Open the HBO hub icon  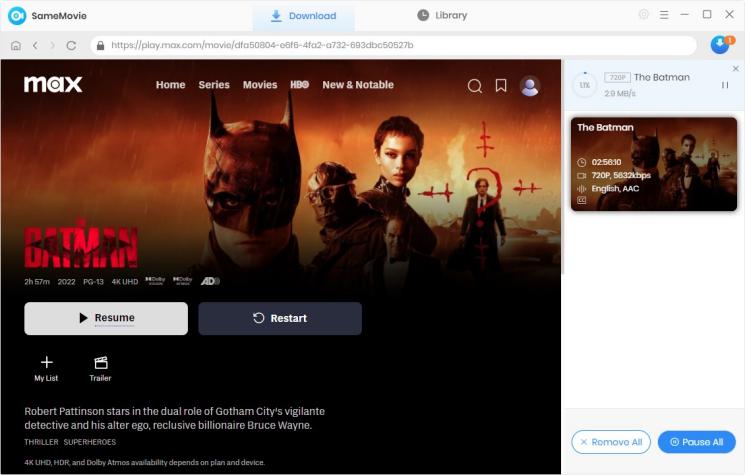(x=299, y=85)
